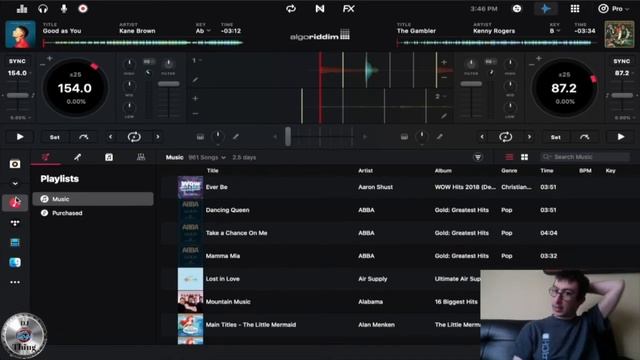Open deck 1 BPM 154.0 dropdown
Screen dimensions: 640x360
tap(19, 73)
